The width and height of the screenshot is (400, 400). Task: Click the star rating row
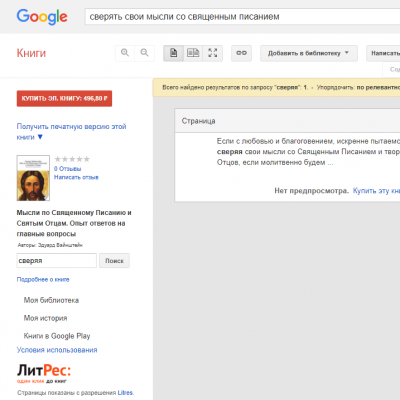tap(72, 159)
